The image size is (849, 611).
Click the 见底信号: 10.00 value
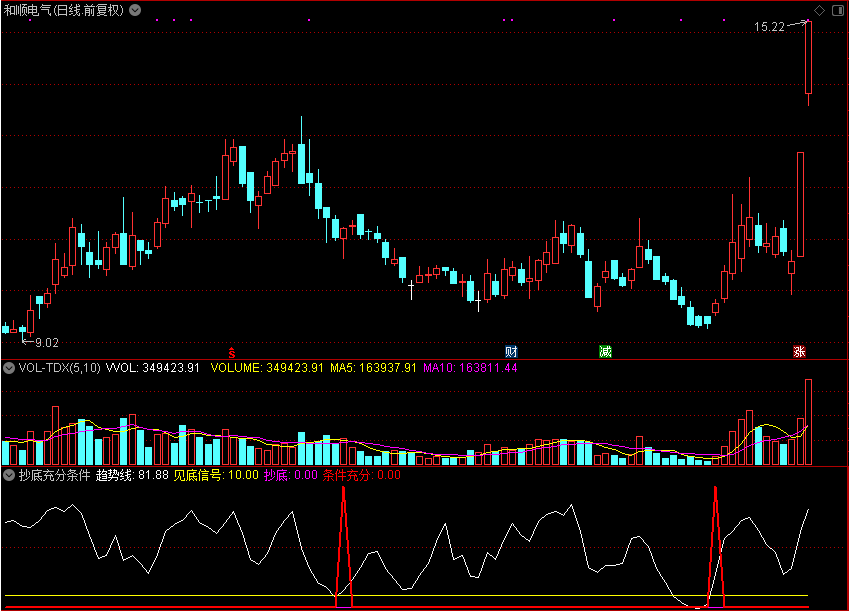[216, 476]
